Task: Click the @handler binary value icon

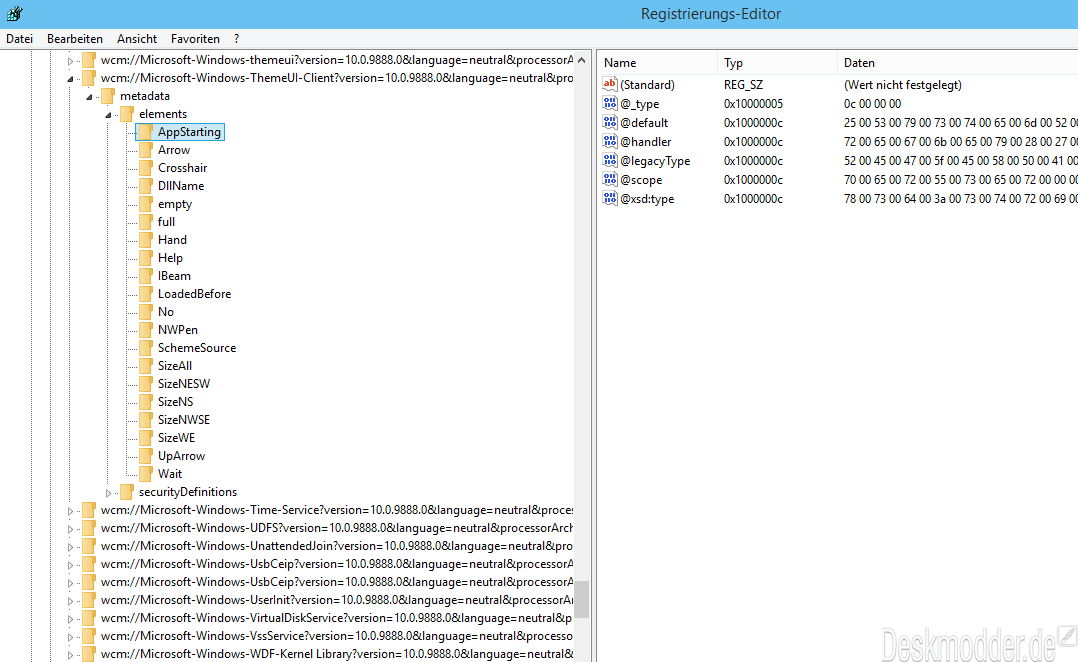Action: [610, 141]
